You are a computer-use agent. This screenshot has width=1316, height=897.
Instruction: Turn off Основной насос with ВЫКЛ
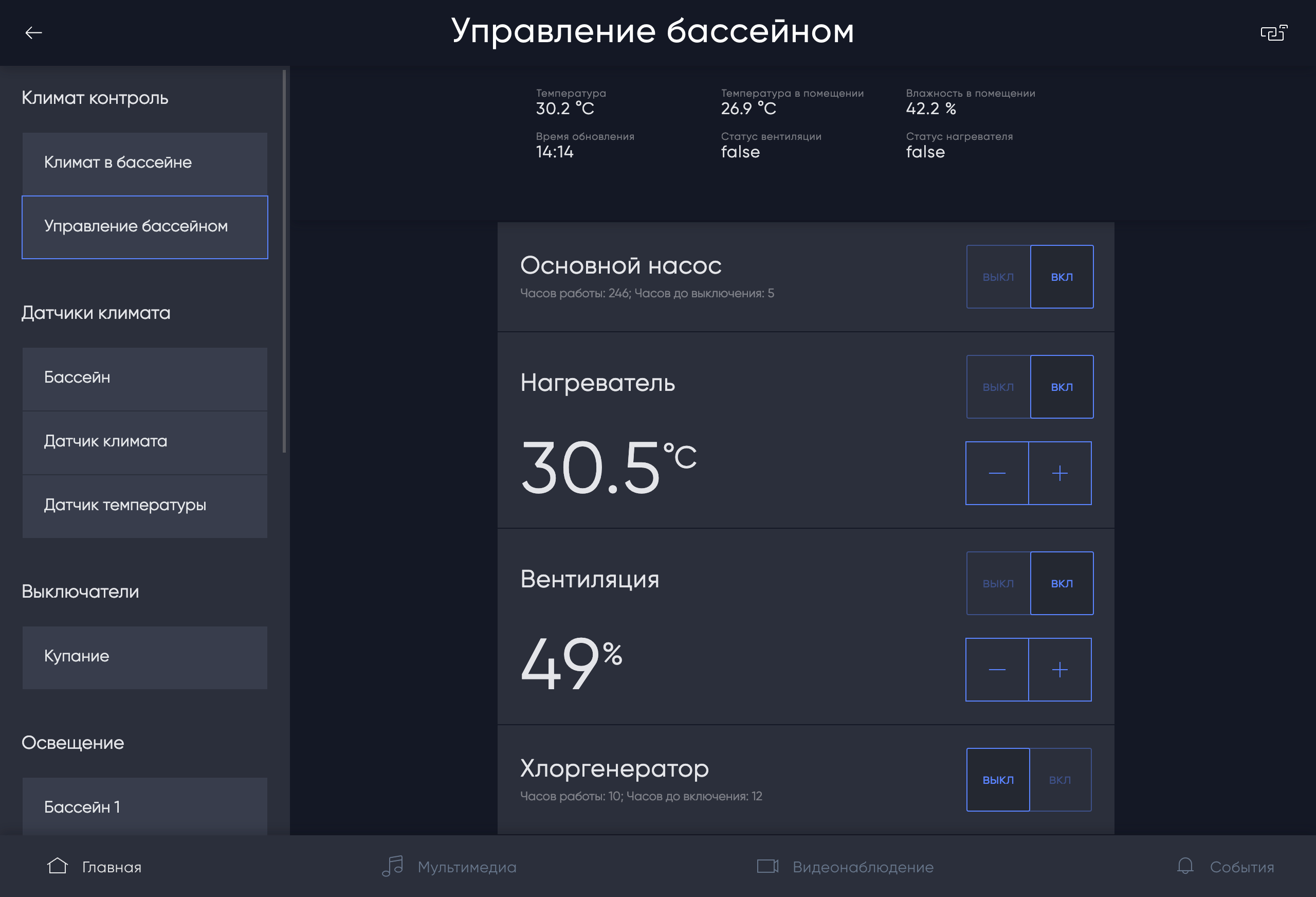click(x=998, y=277)
